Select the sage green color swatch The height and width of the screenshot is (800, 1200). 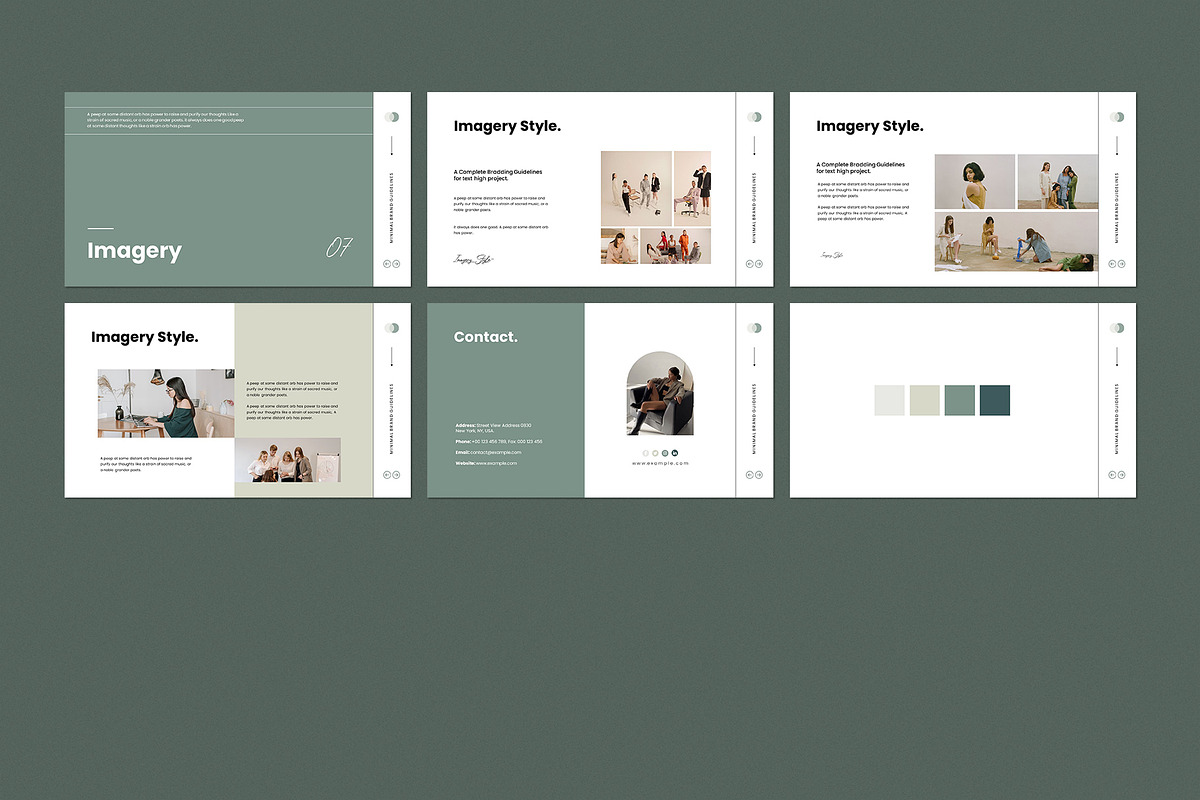[960, 400]
